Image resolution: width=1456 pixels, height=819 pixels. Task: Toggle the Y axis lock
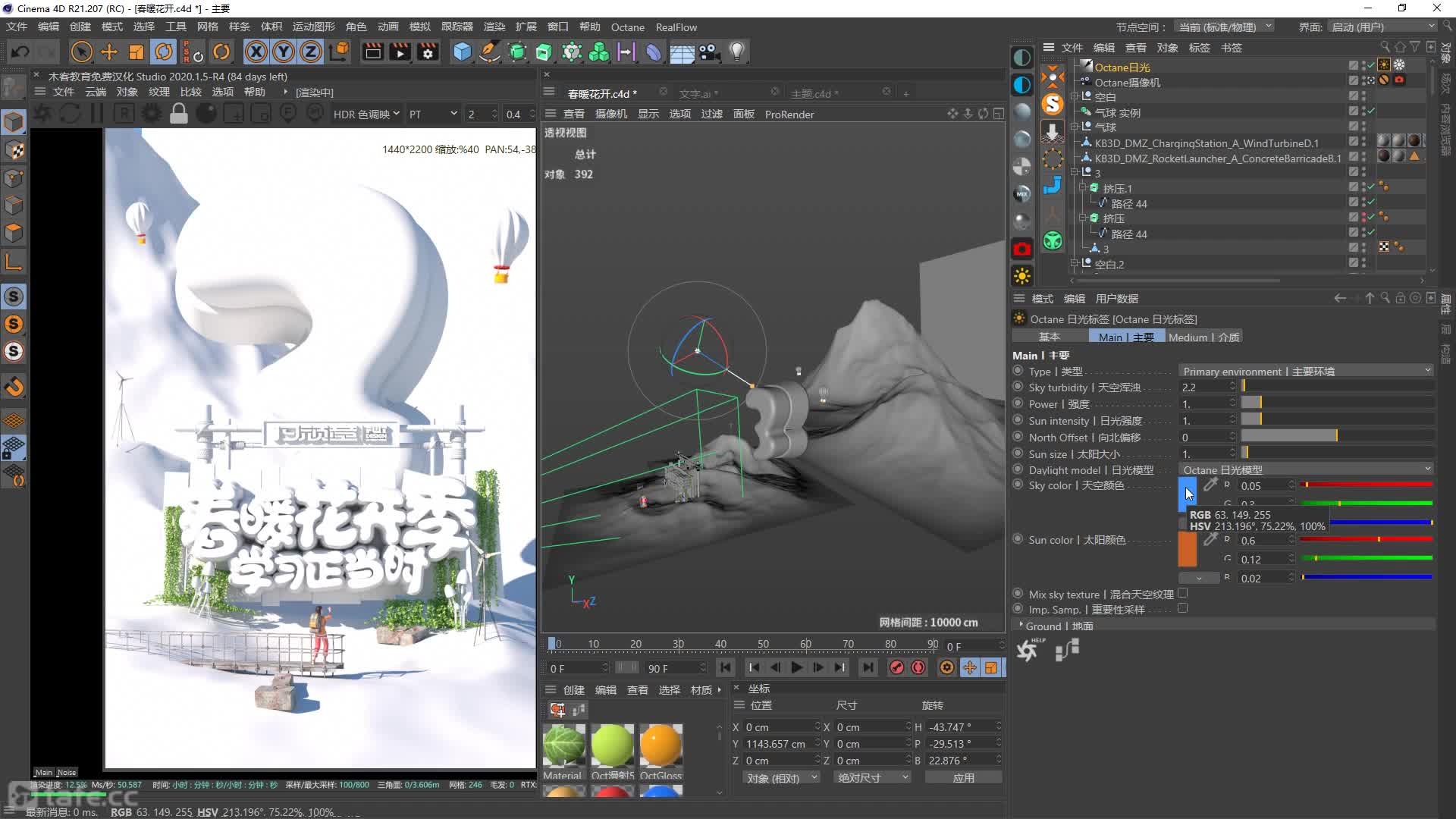pyautogui.click(x=284, y=52)
